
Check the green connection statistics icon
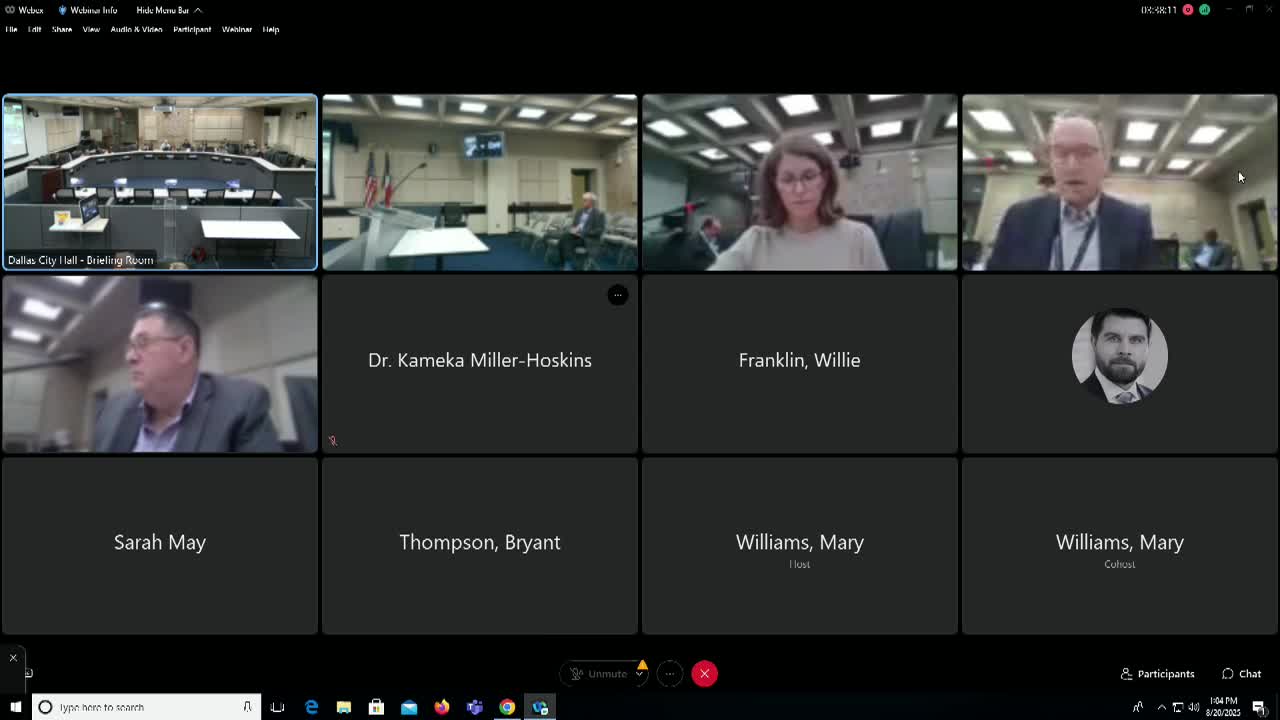(1205, 10)
